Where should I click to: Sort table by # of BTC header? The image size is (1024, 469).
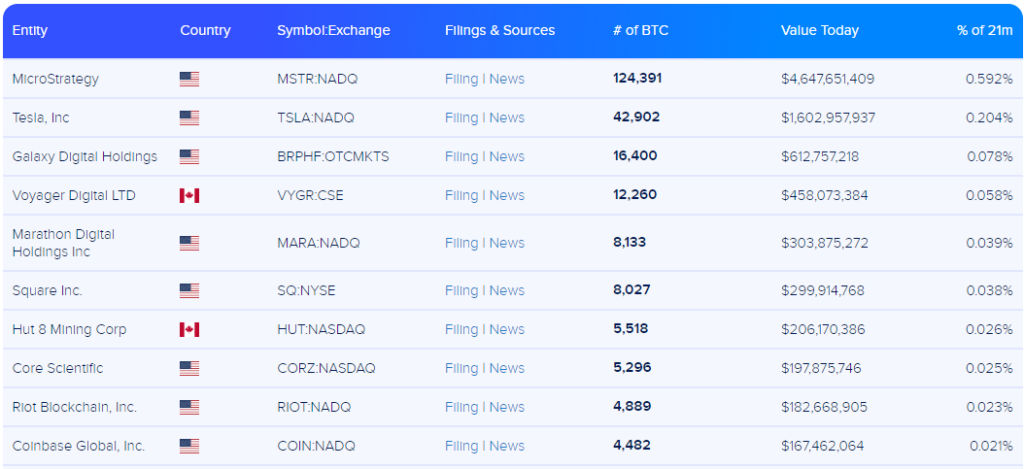tap(640, 30)
